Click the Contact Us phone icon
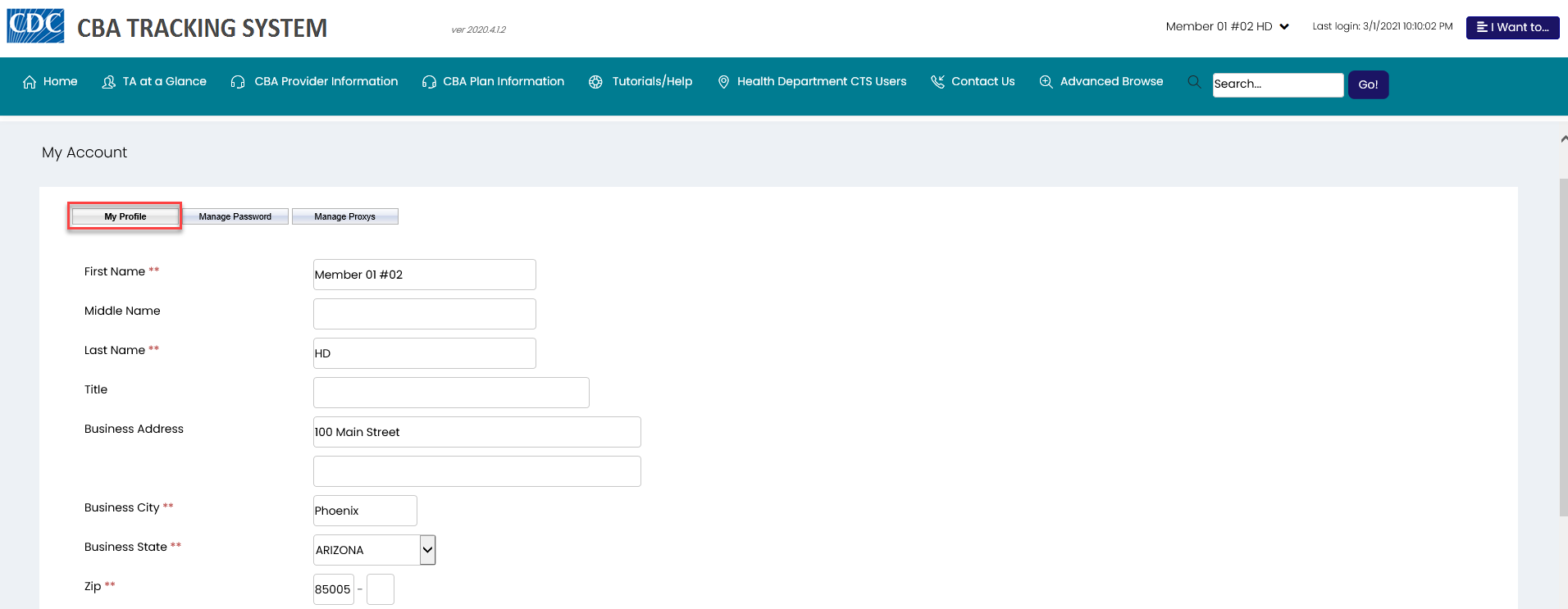This screenshot has height=609, width=1568. pyautogui.click(x=937, y=82)
